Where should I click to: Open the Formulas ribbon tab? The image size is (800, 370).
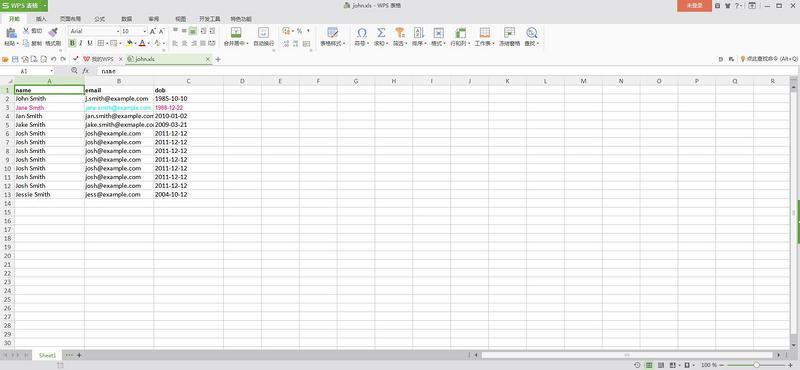tap(99, 19)
